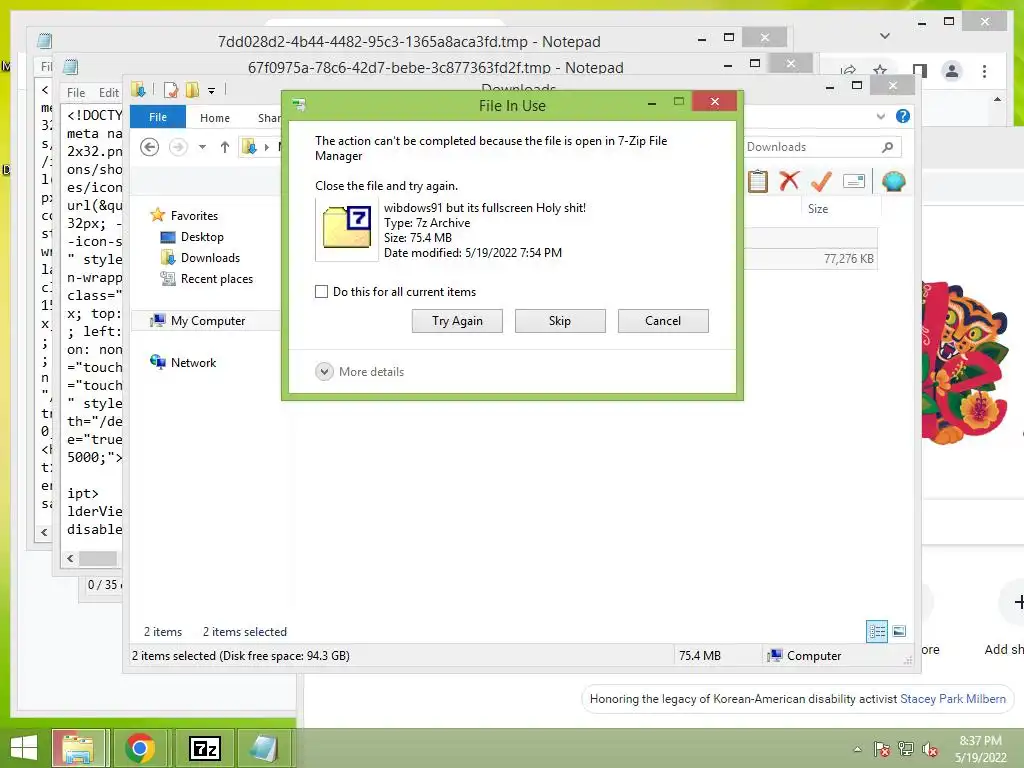Click the Paste clipboard toolbar icon
Viewport: 1024px width, 768px height.
pos(758,181)
